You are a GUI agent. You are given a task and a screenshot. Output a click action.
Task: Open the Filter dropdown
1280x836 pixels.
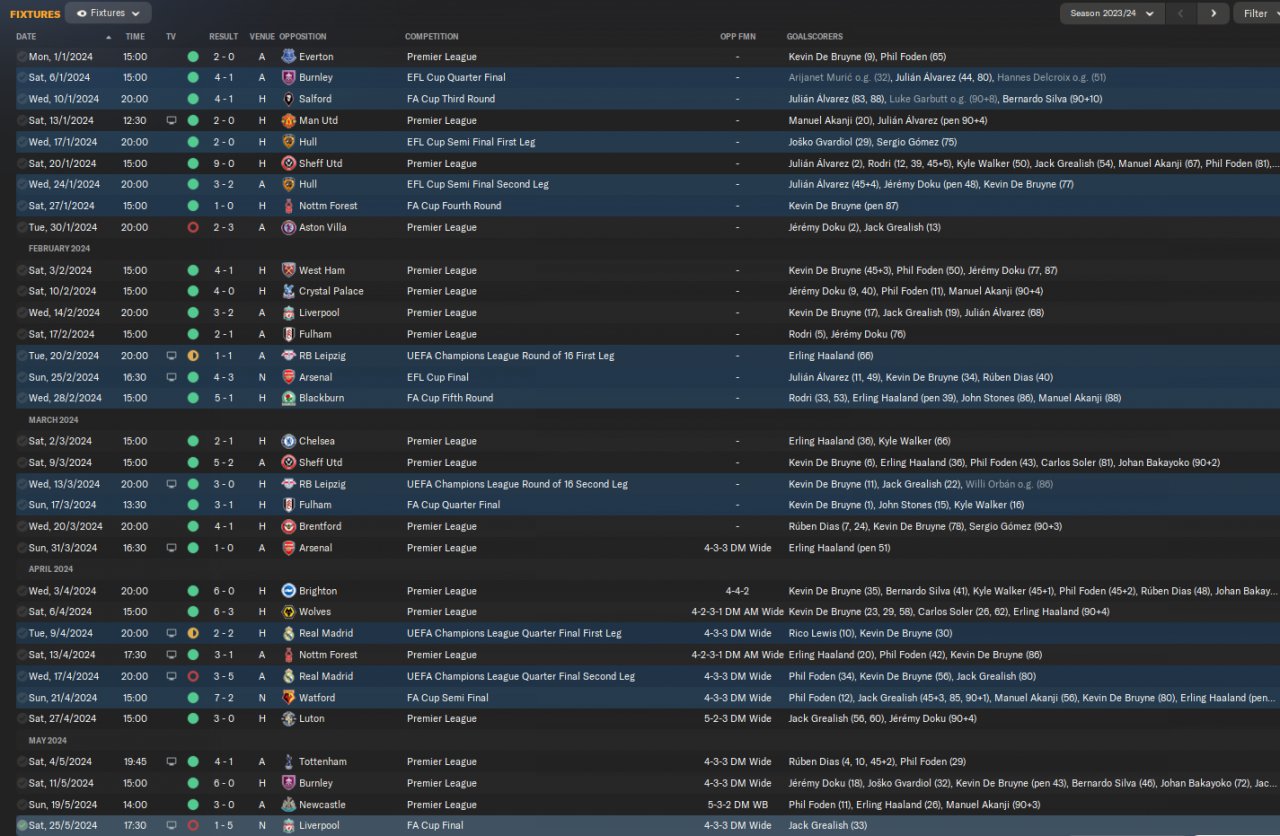click(1256, 13)
